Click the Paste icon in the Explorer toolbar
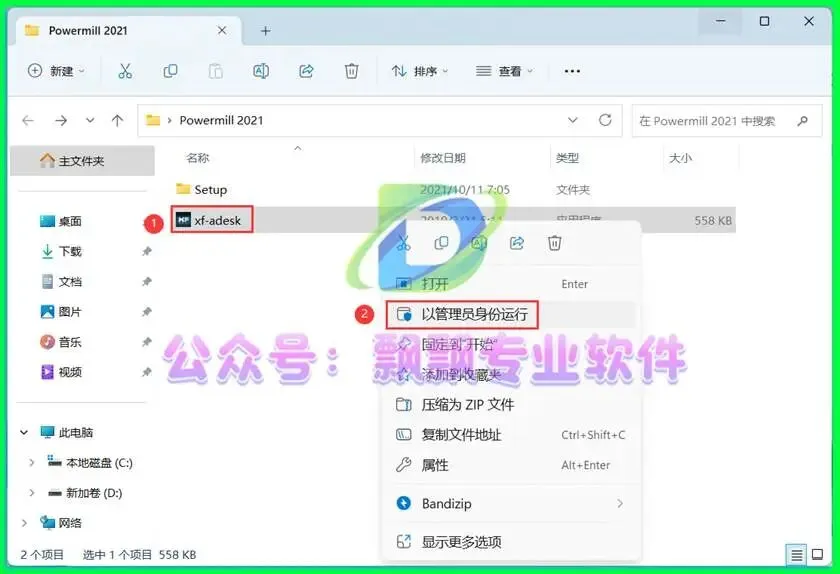 pyautogui.click(x=215, y=71)
